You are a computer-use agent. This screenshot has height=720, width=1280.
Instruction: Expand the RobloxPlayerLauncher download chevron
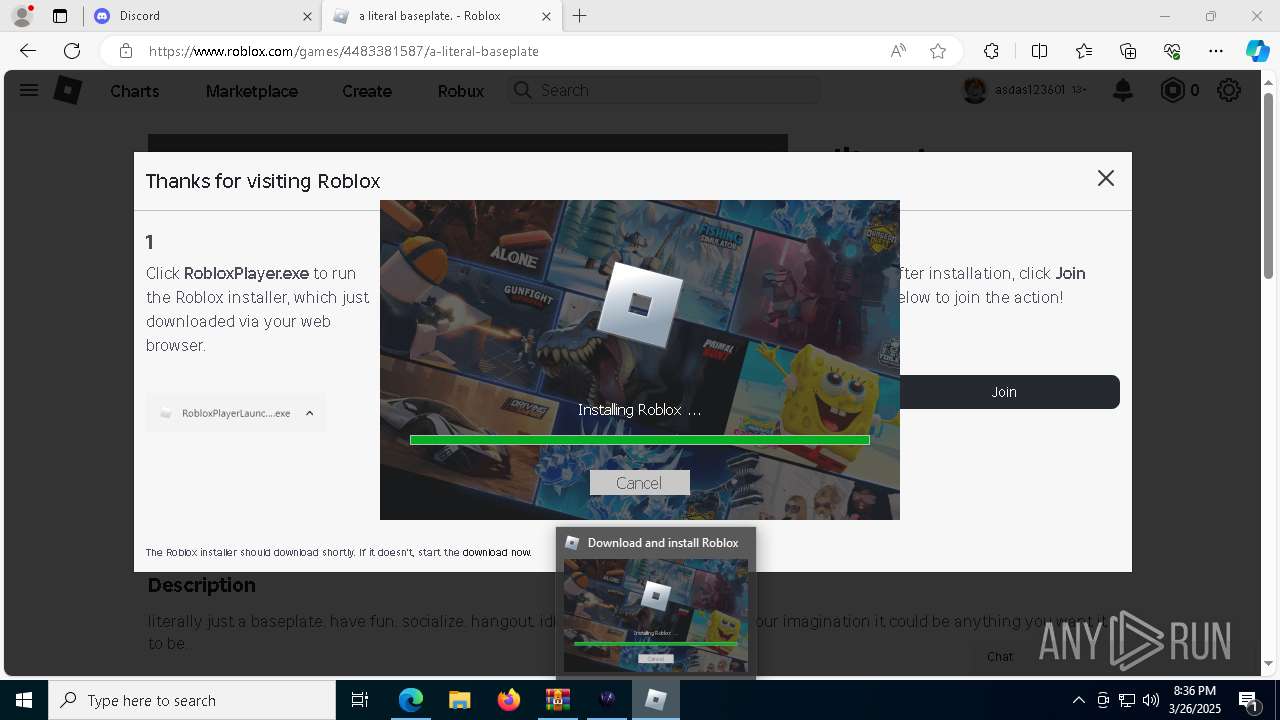tap(309, 413)
